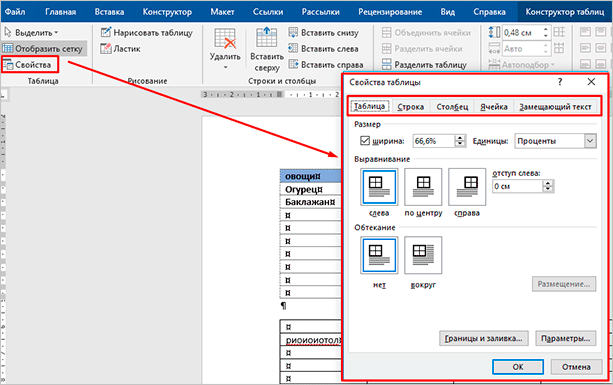The width and height of the screenshot is (613, 385).
Task: Click the distribute columns icon
Action: pos(559,48)
